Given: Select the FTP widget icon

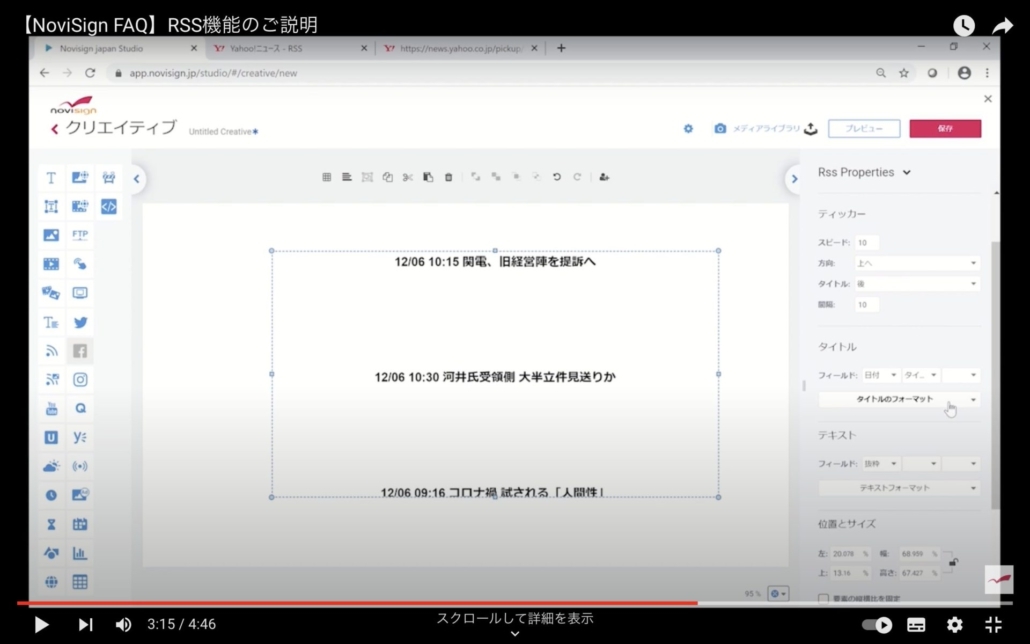Looking at the screenshot, I should pyautogui.click(x=80, y=235).
